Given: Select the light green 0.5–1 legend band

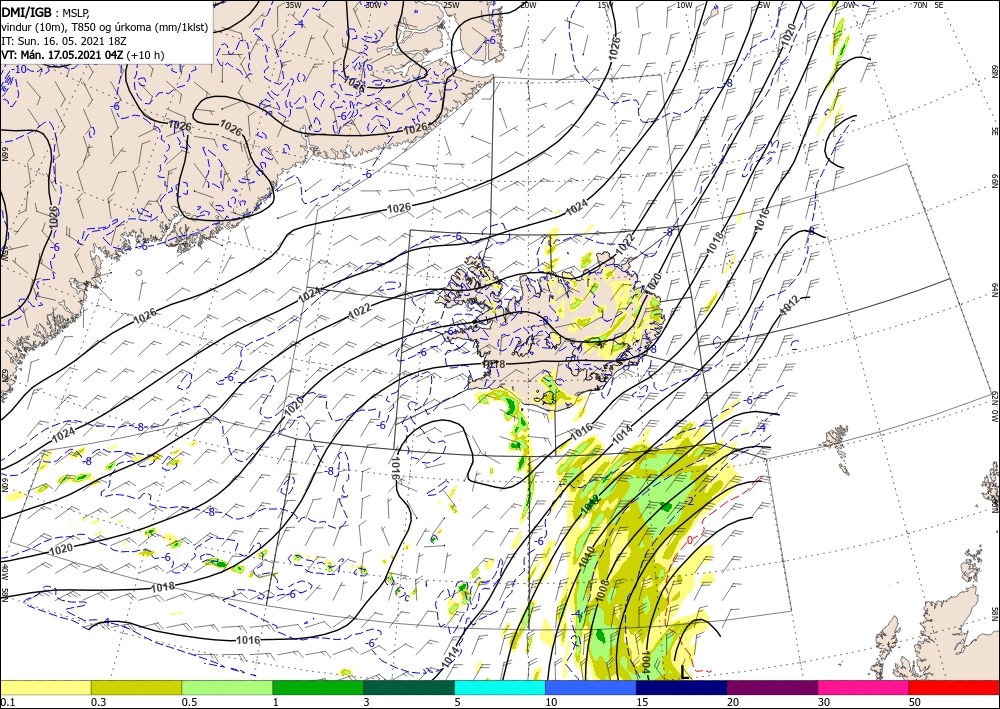Looking at the screenshot, I should 227,687.
